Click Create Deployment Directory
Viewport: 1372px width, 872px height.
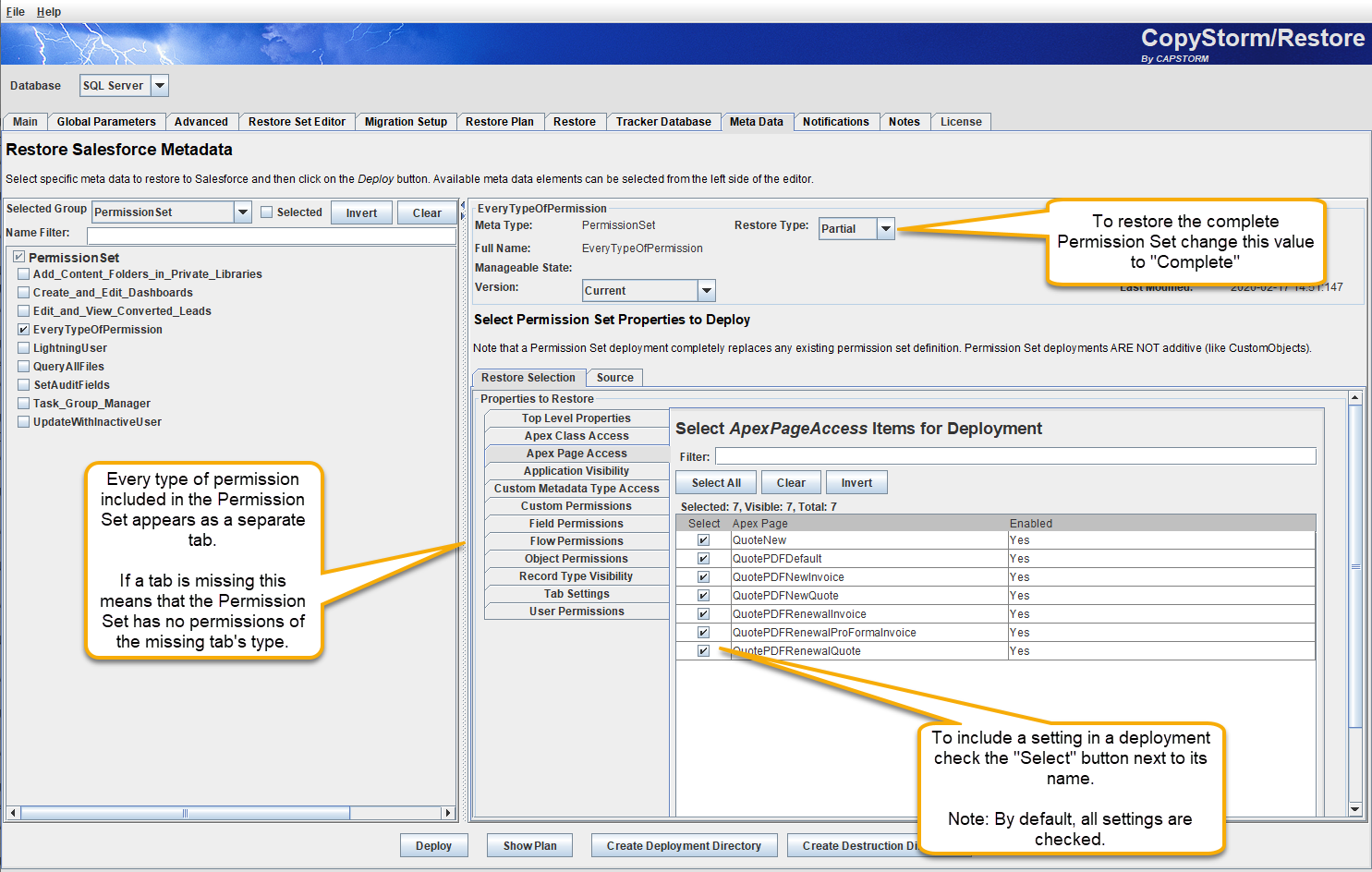[684, 846]
